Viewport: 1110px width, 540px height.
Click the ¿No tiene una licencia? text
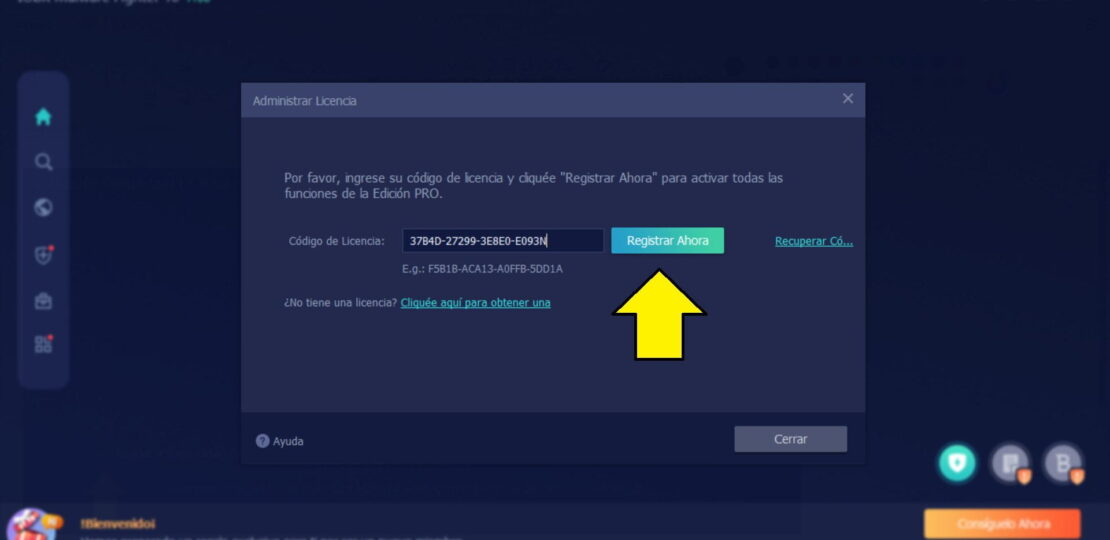coord(341,303)
